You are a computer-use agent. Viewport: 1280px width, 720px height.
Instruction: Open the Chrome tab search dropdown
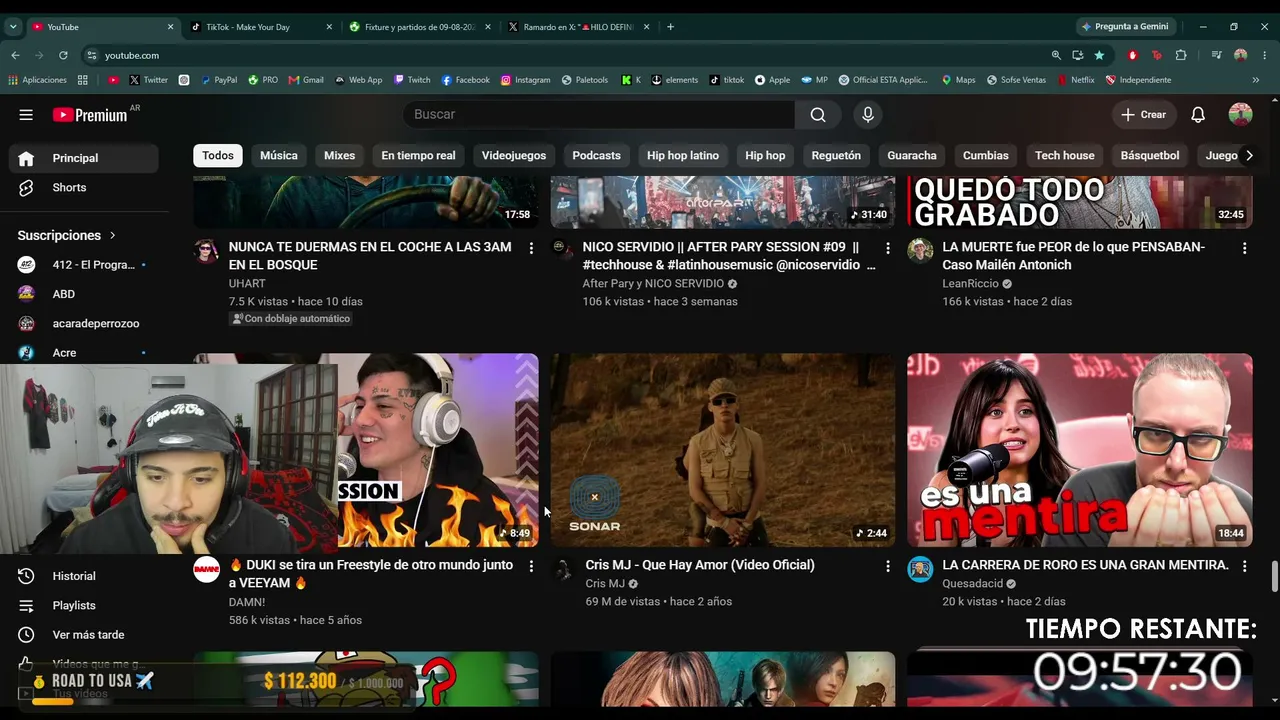[13, 27]
